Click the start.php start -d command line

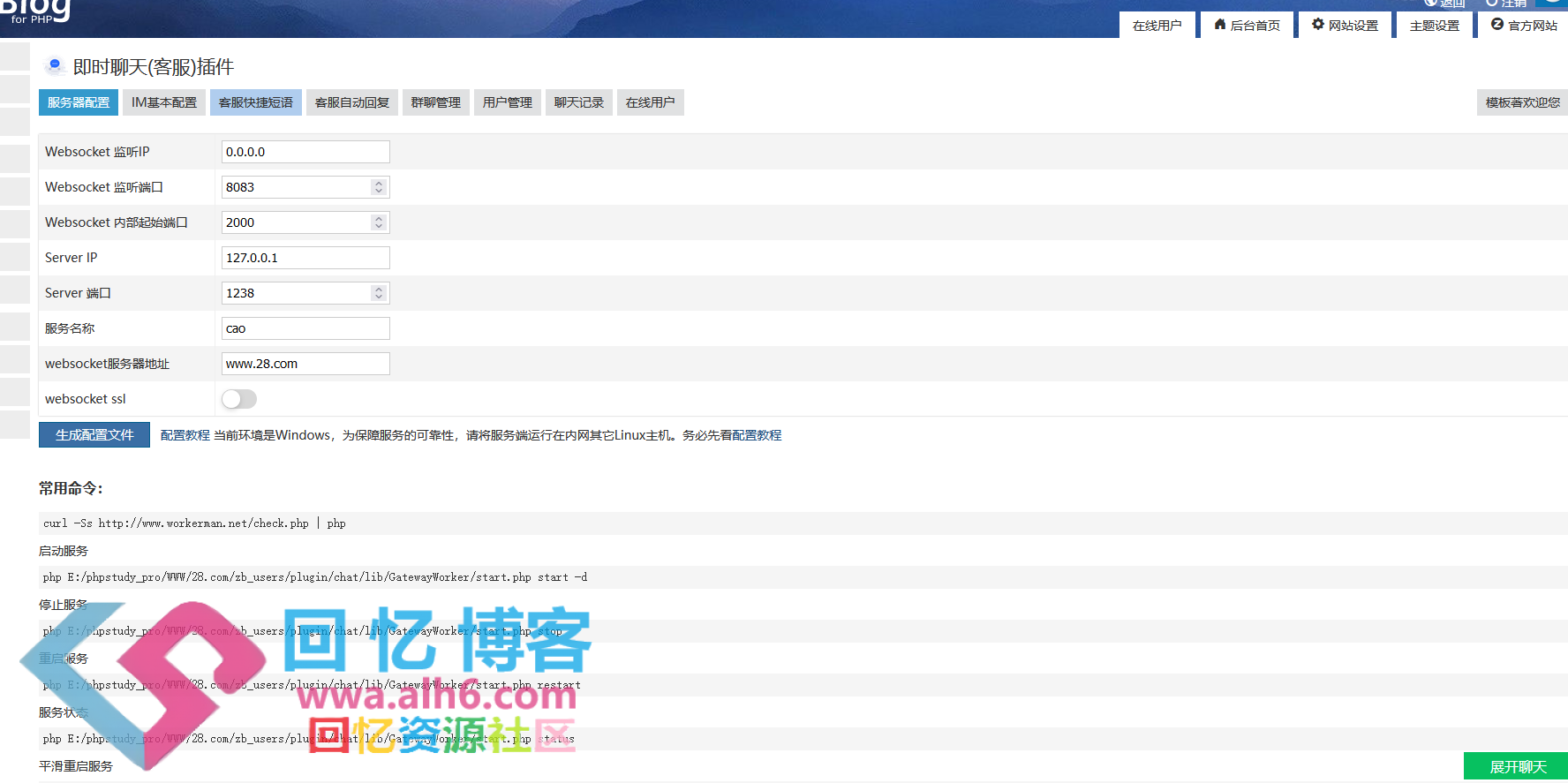pos(803,577)
